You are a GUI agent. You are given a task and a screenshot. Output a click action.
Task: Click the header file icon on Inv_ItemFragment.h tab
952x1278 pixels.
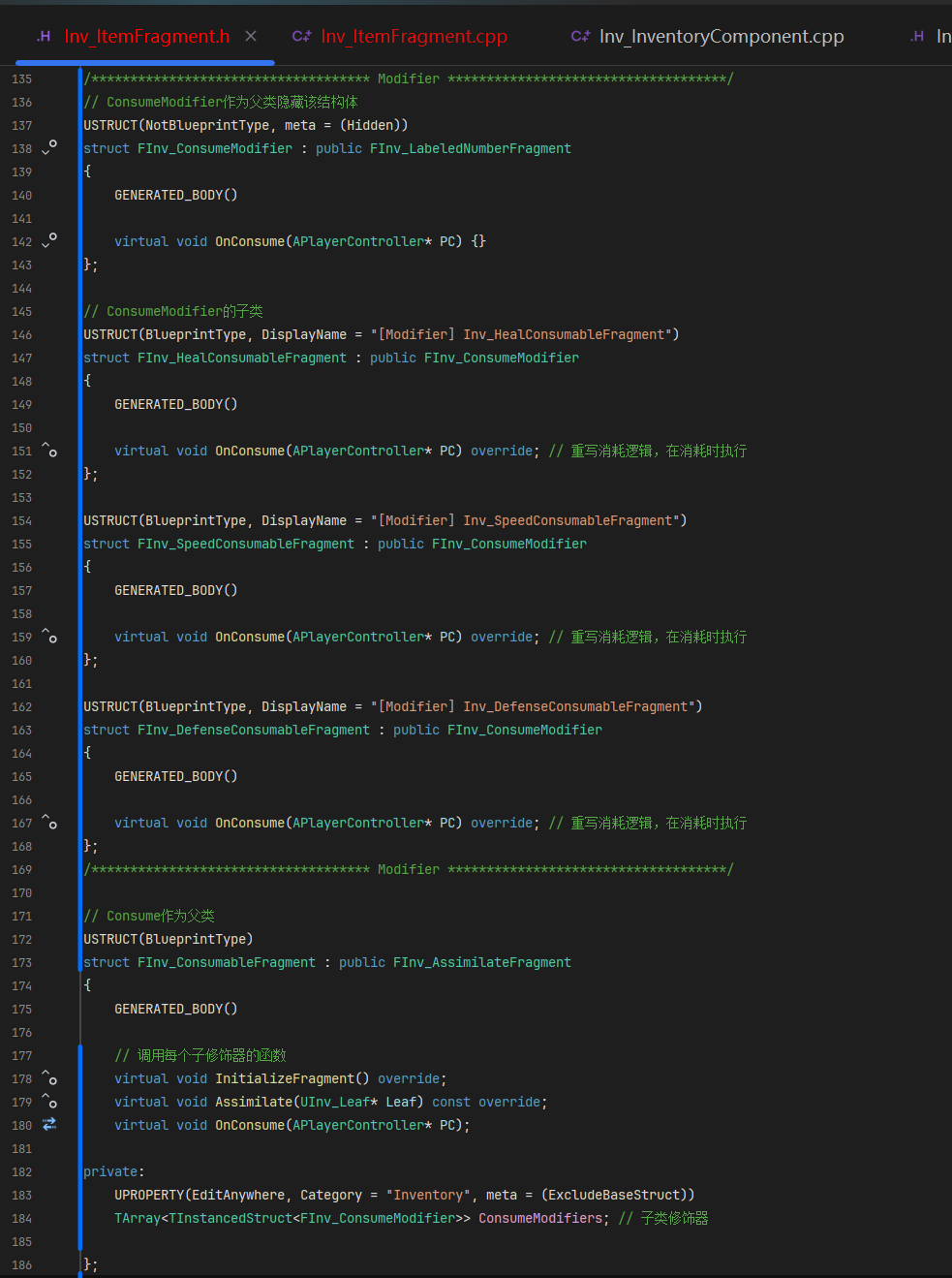coord(44,36)
